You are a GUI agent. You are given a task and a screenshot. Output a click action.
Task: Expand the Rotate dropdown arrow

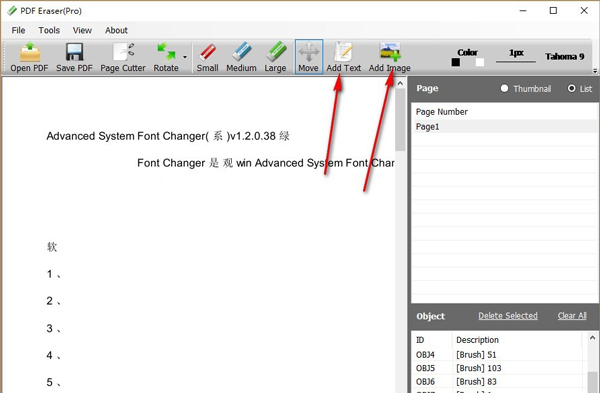pyautogui.click(x=185, y=57)
